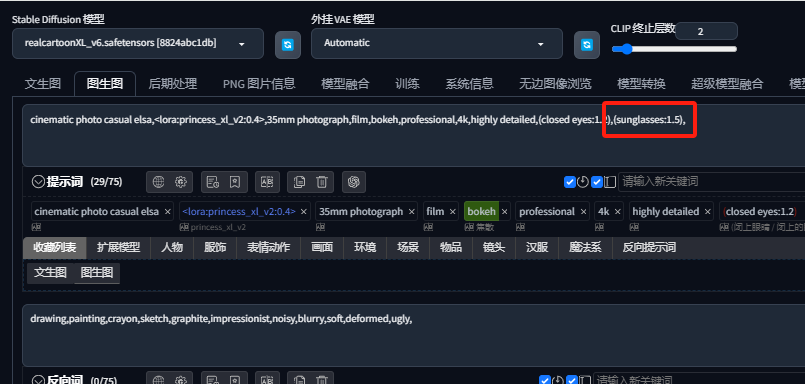Open prompt favorites bookmark icon
The height and width of the screenshot is (384, 805).
235,182
